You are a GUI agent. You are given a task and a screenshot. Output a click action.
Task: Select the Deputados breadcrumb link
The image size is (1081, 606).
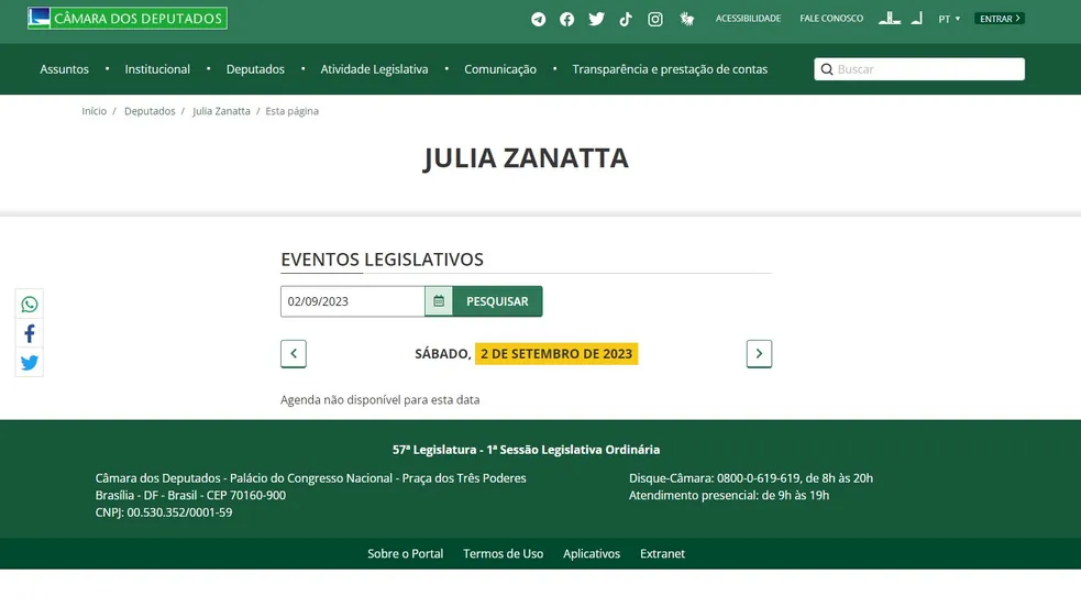(x=148, y=111)
